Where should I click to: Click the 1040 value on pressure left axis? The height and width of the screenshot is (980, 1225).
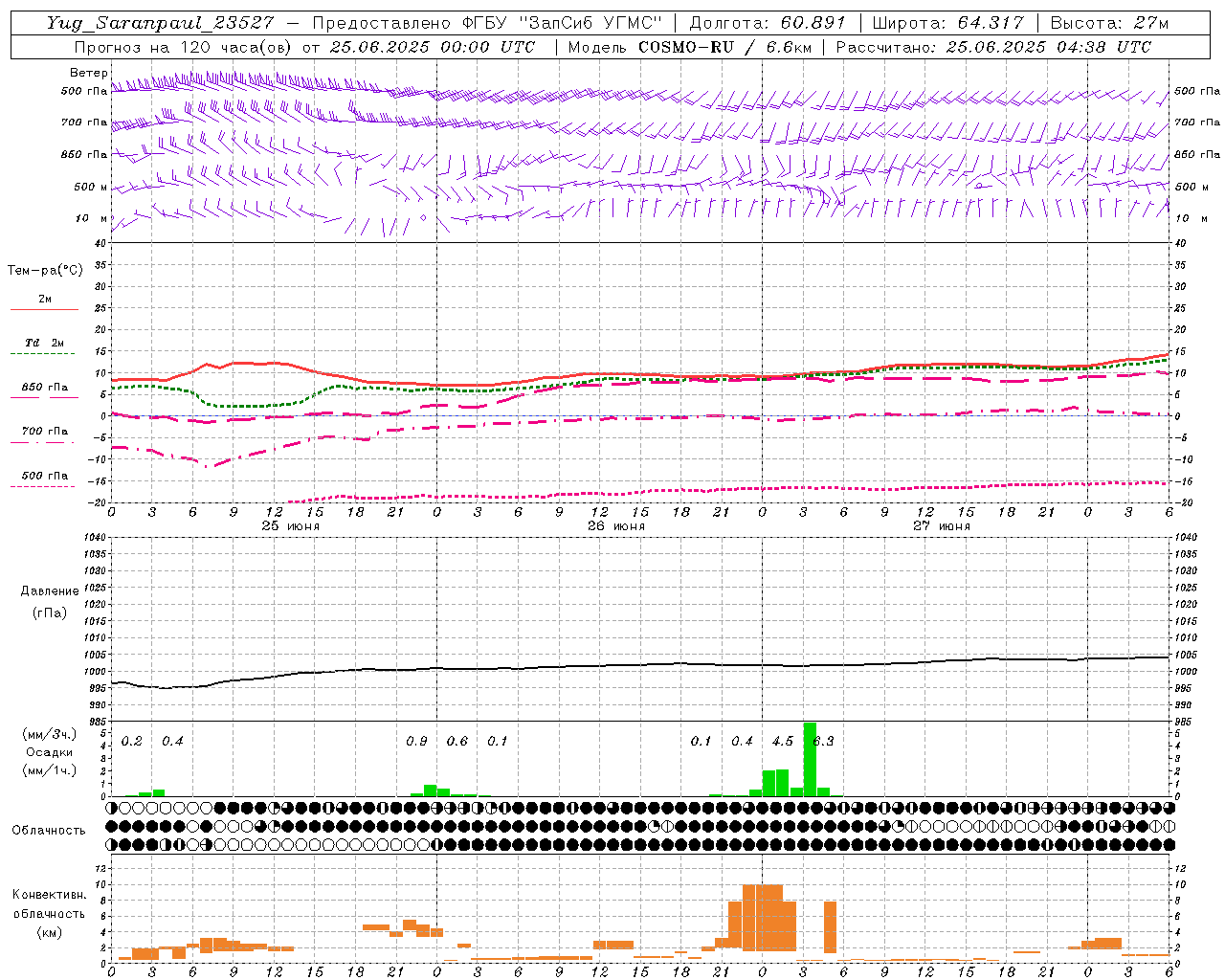[x=94, y=537]
